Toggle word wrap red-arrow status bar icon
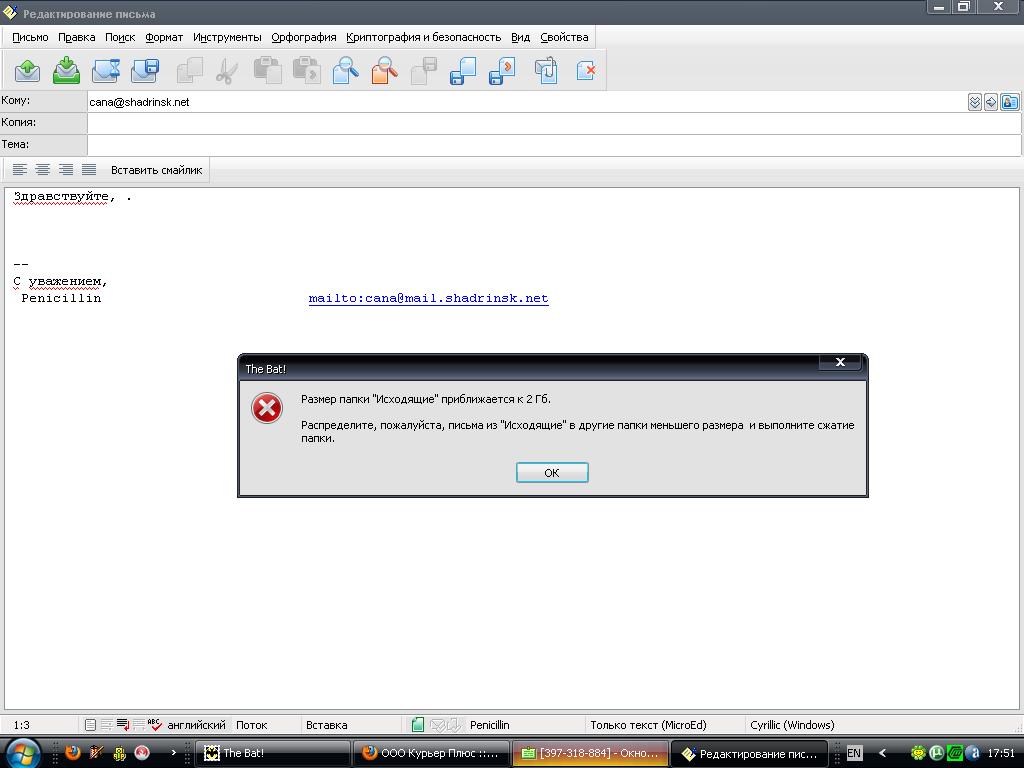Image resolution: width=1024 pixels, height=768 pixels. pos(123,725)
